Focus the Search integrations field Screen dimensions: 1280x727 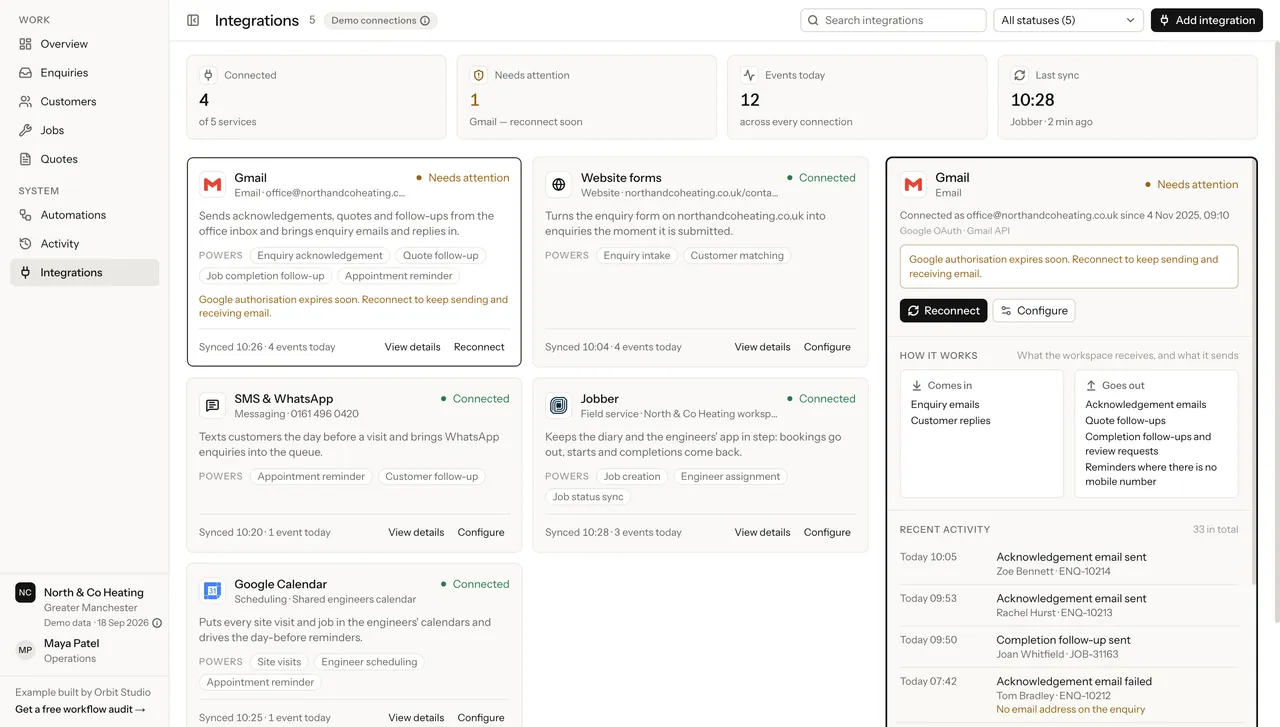tap(893, 20)
